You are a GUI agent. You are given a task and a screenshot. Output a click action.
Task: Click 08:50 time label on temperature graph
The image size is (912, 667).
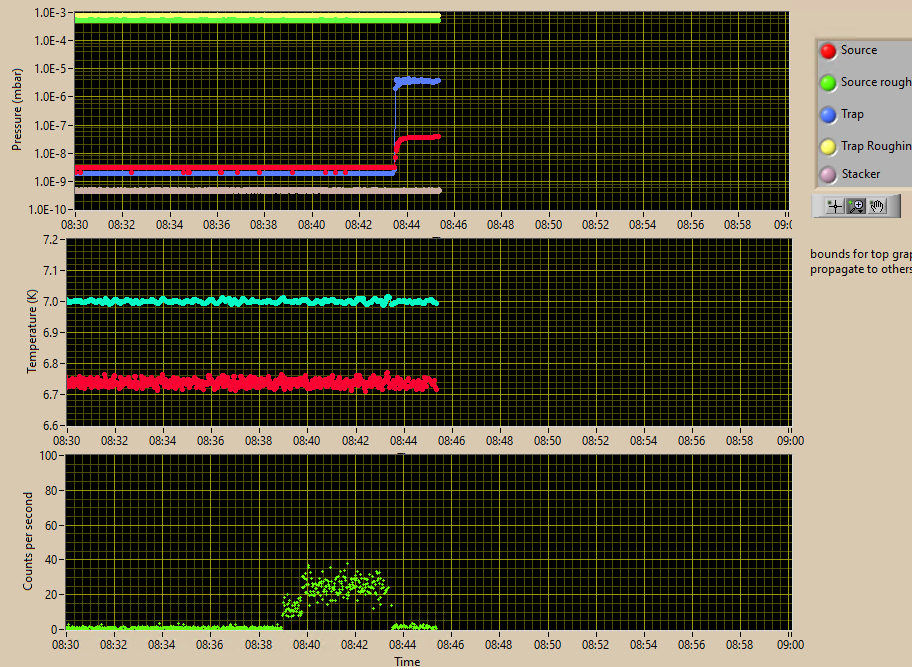[x=547, y=441]
